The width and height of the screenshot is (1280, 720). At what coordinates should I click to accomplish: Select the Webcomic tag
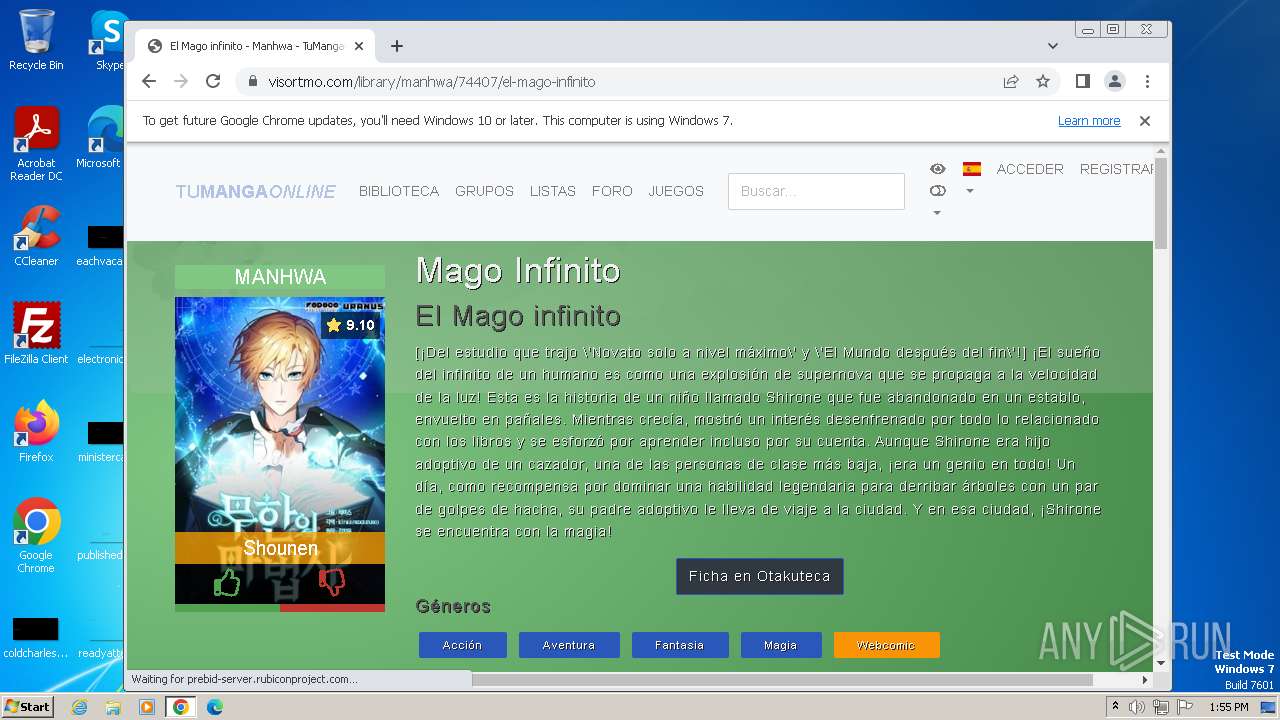[886, 645]
